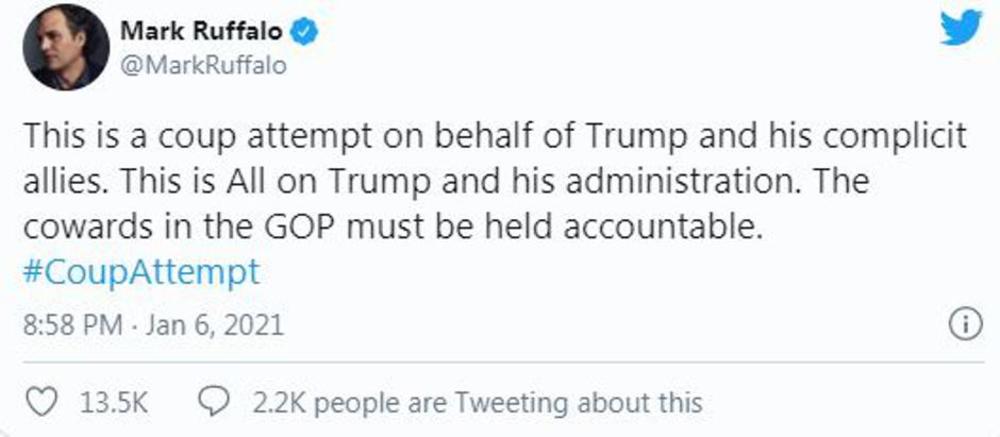The height and width of the screenshot is (437, 1000).
Task: Click the 13.5K likes count
Action: tap(113, 403)
